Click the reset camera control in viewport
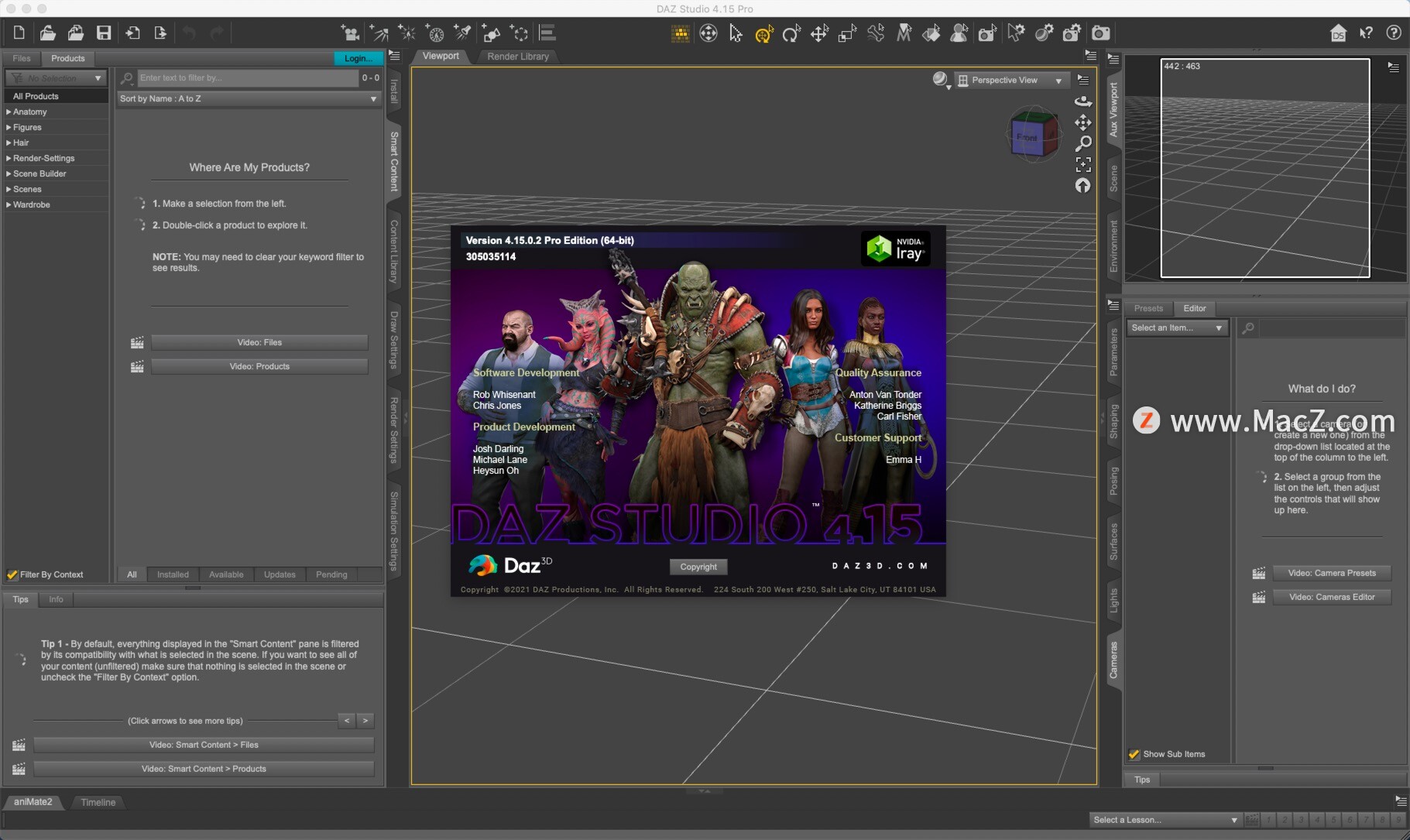 [1083, 185]
